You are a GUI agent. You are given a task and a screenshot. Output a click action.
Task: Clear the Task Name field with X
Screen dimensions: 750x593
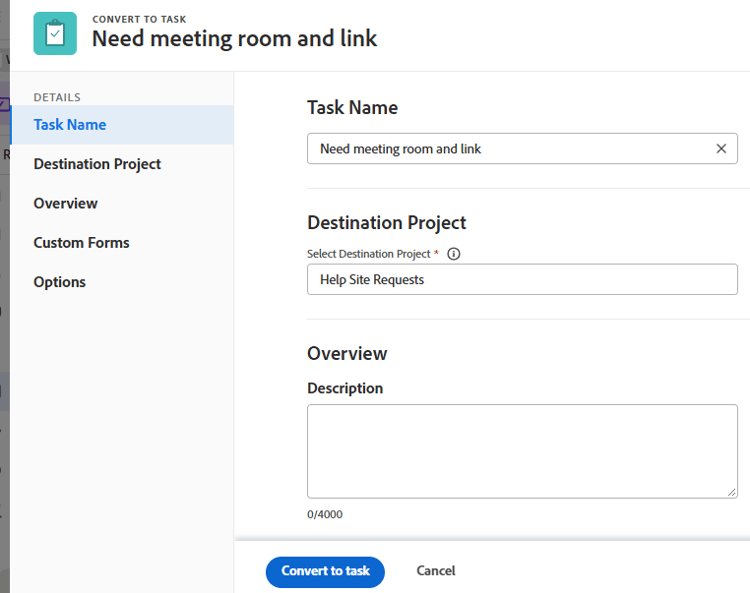tap(721, 149)
